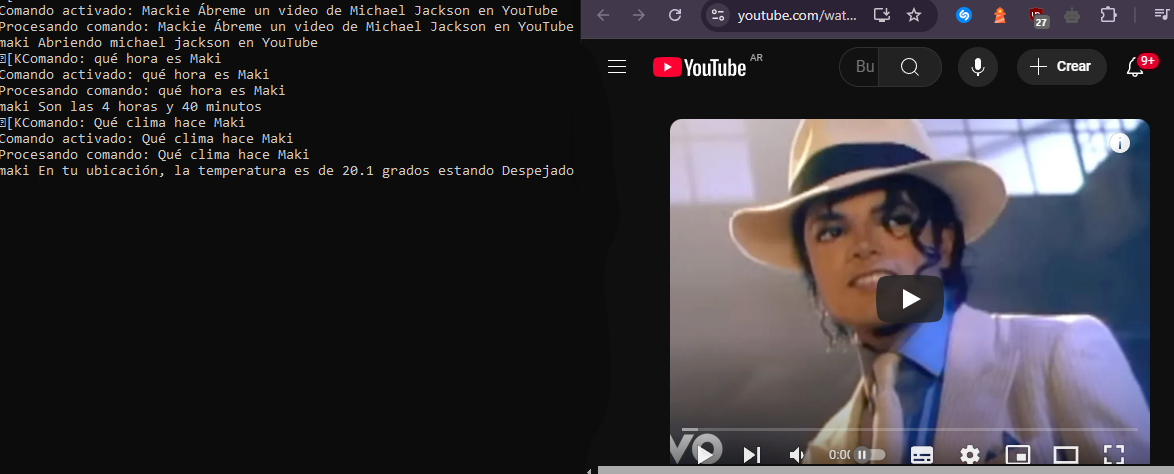Install app icon in address bar

(881, 15)
